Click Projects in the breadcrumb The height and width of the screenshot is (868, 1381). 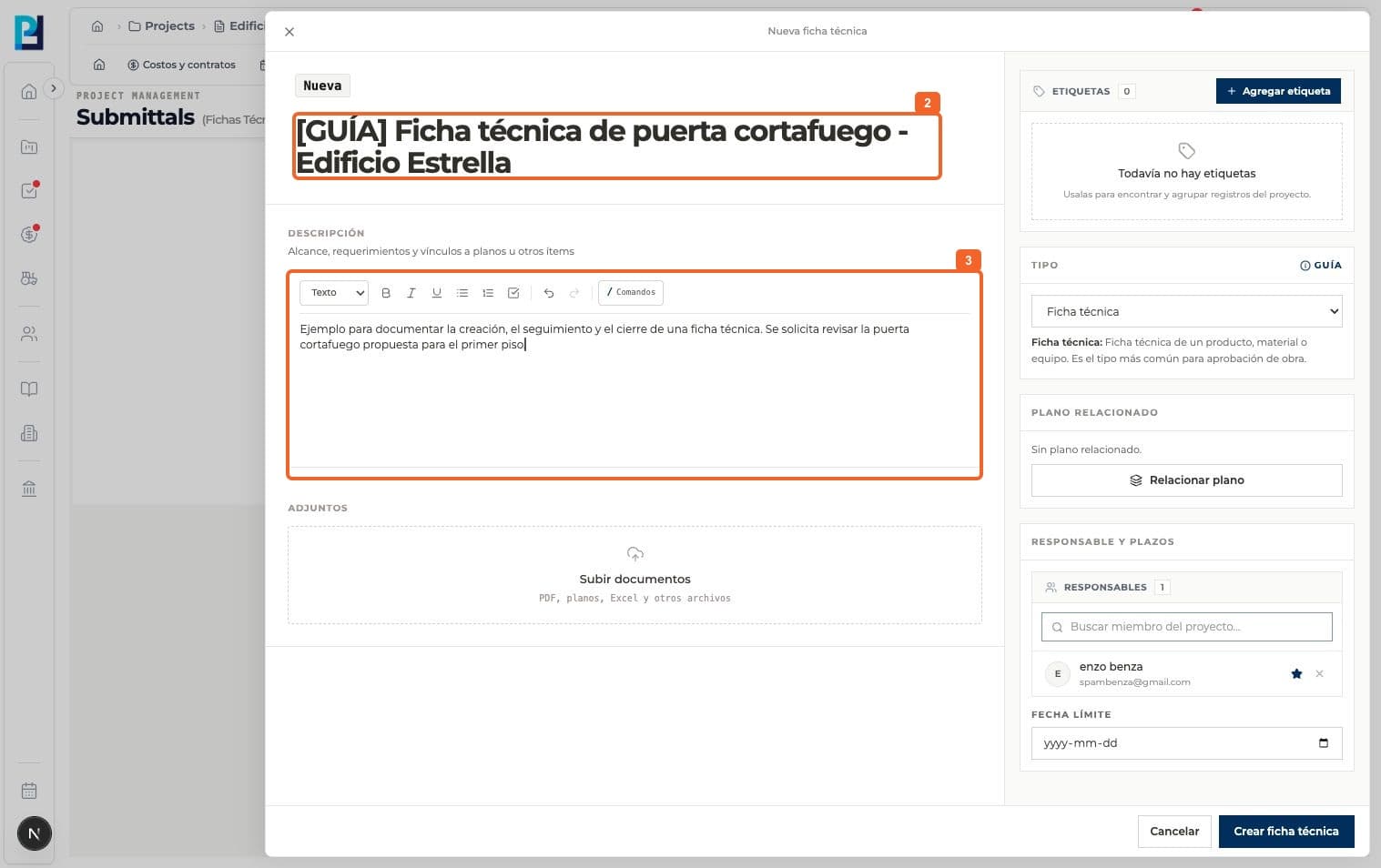click(161, 26)
